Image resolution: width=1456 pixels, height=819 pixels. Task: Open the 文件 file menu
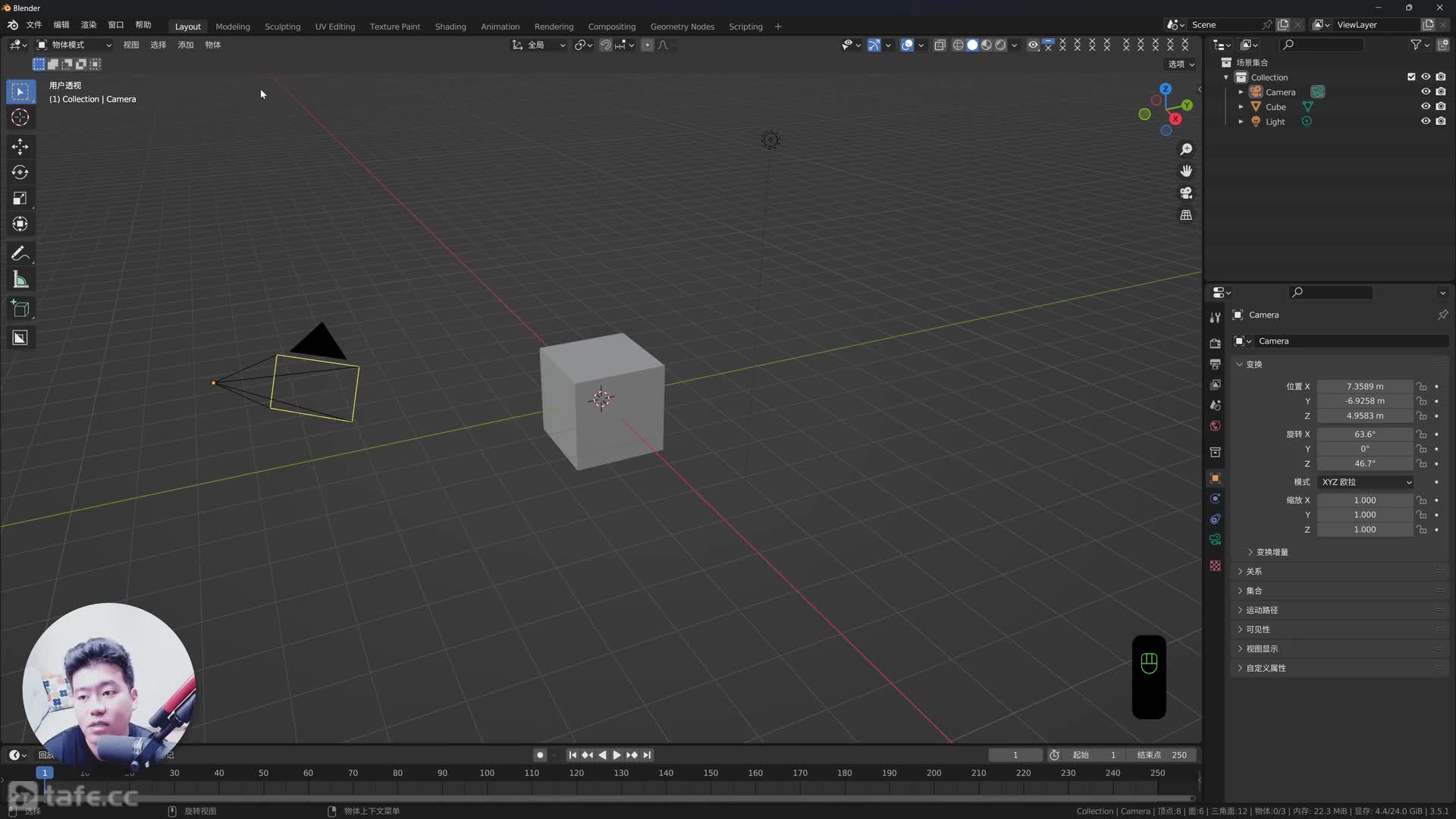tap(34, 25)
